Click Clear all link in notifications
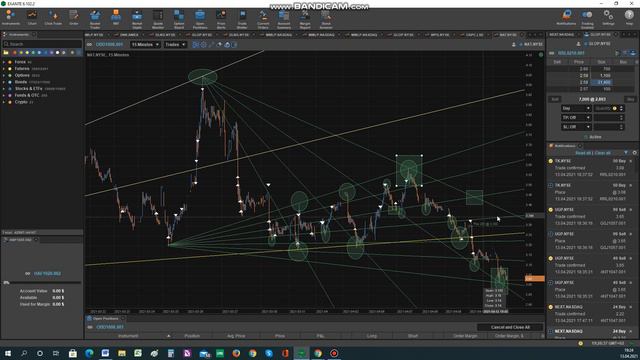The width and height of the screenshot is (640, 360). [x=602, y=153]
